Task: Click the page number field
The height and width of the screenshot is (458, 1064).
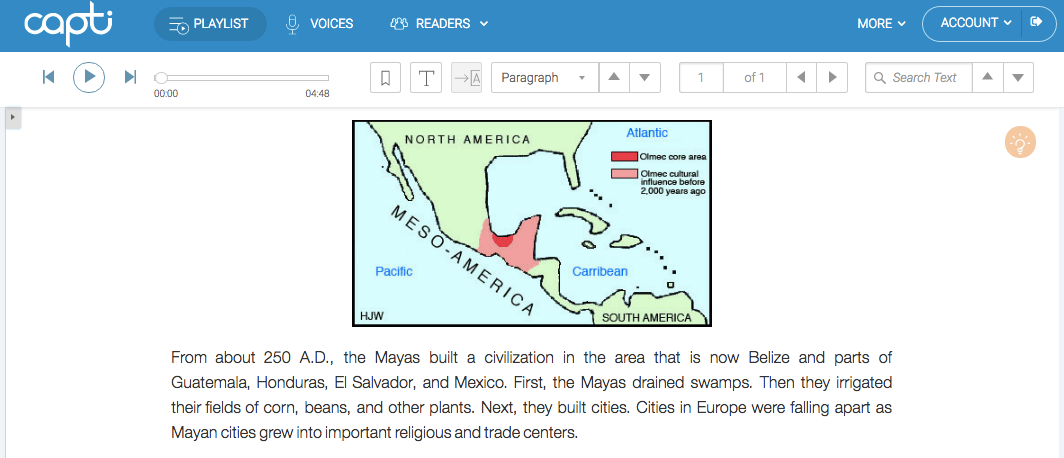Action: (x=702, y=77)
